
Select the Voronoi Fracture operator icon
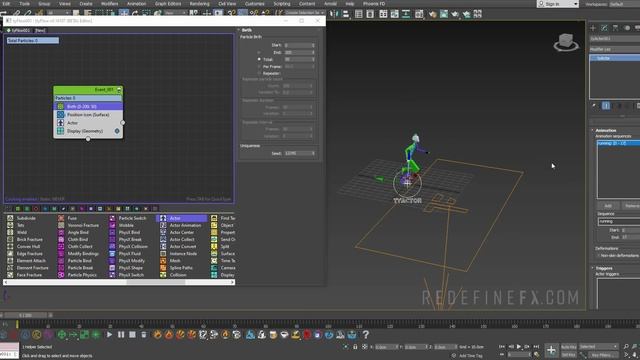(61, 225)
